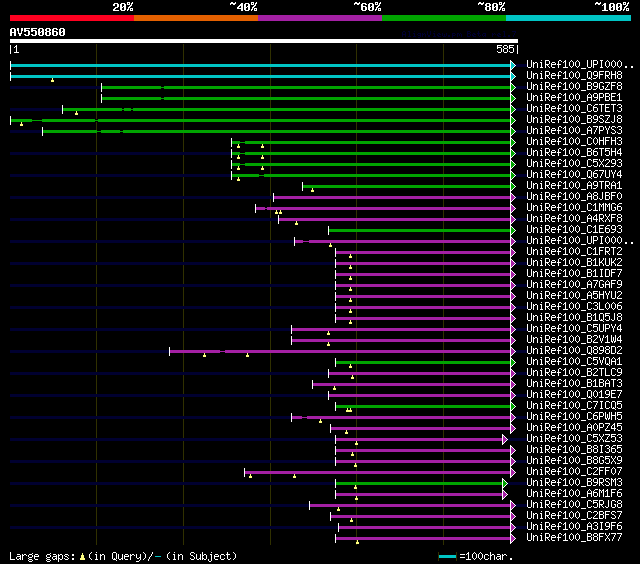This screenshot has height=564, width=640.
Task: Click the UniRef100_B8FX77 label
Action: [574, 538]
